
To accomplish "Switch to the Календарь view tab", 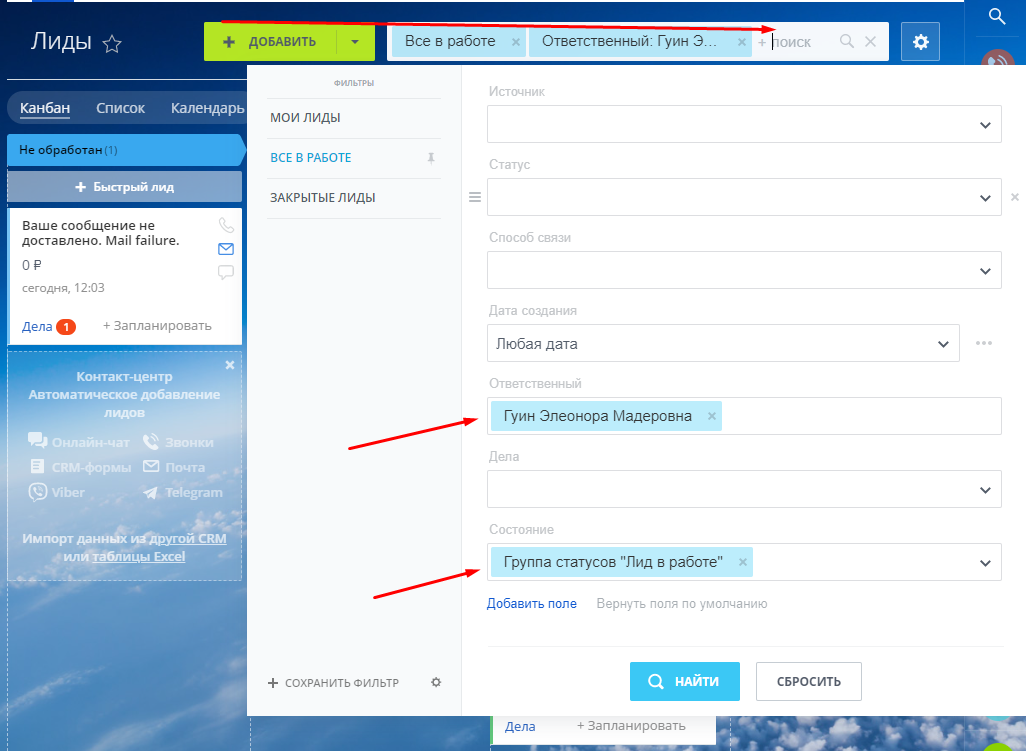I will point(207,108).
